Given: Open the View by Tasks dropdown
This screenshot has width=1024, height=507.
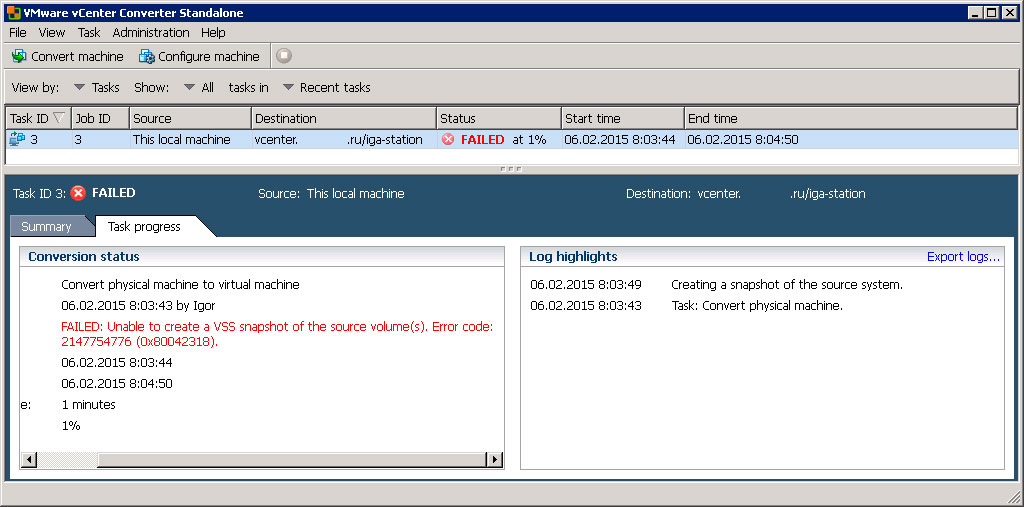Looking at the screenshot, I should coord(97,88).
